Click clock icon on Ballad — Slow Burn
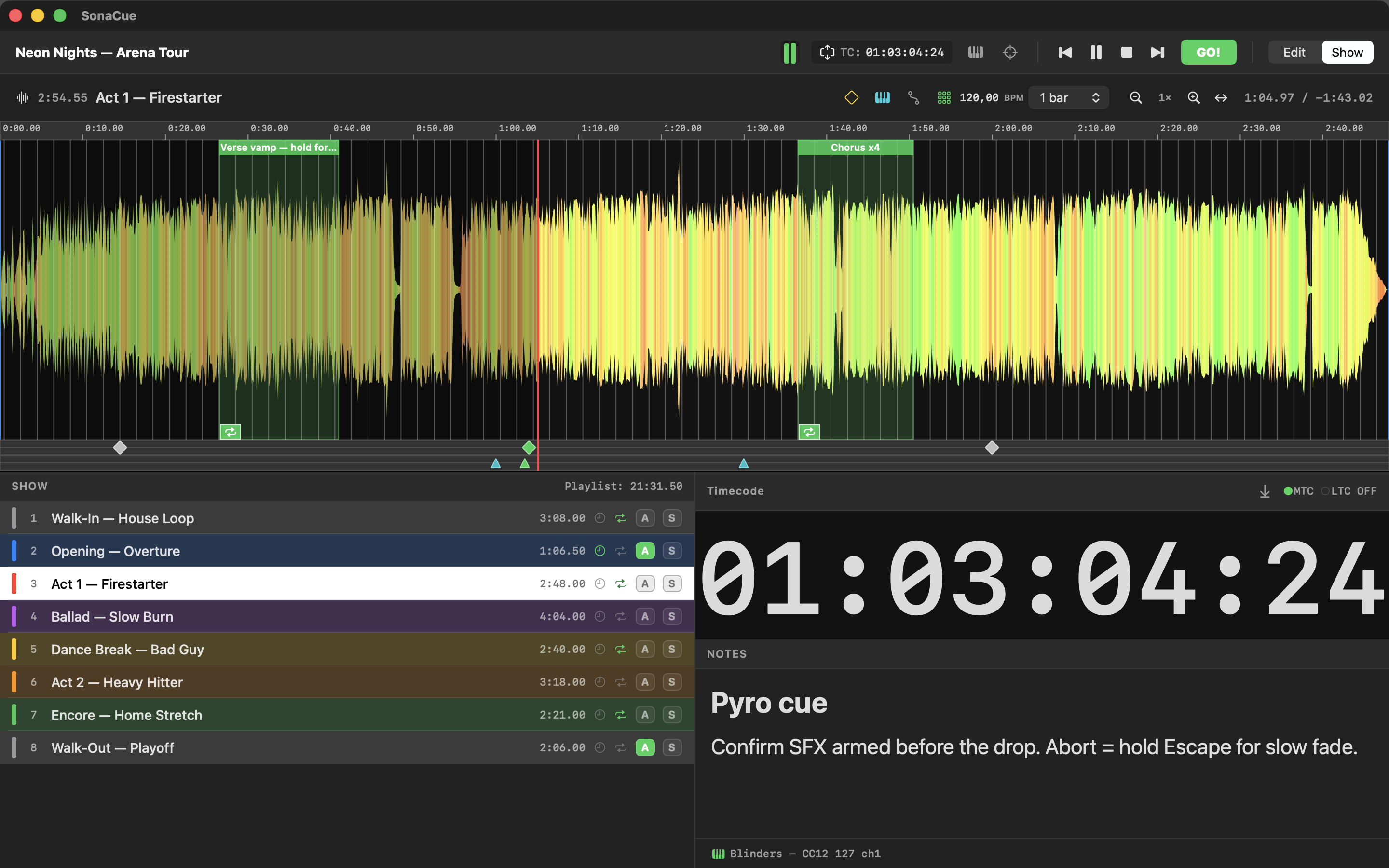This screenshot has height=868, width=1389. coord(600,616)
